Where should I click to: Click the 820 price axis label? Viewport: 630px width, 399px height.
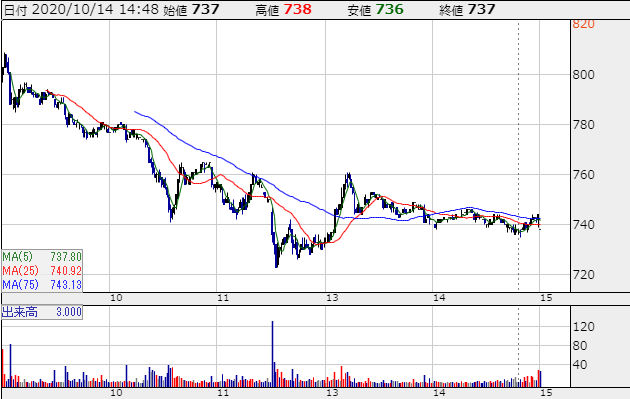point(583,24)
